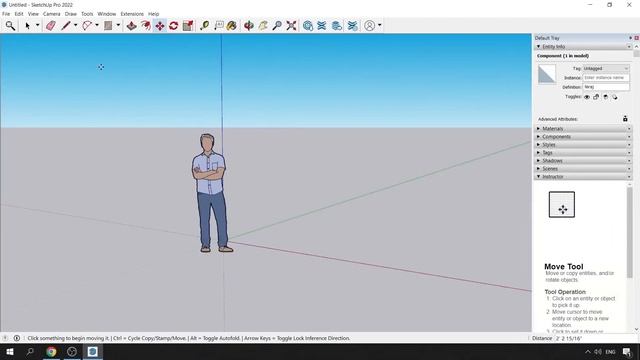Select the Select arrow tool
640x360 pixels.
tap(27, 26)
